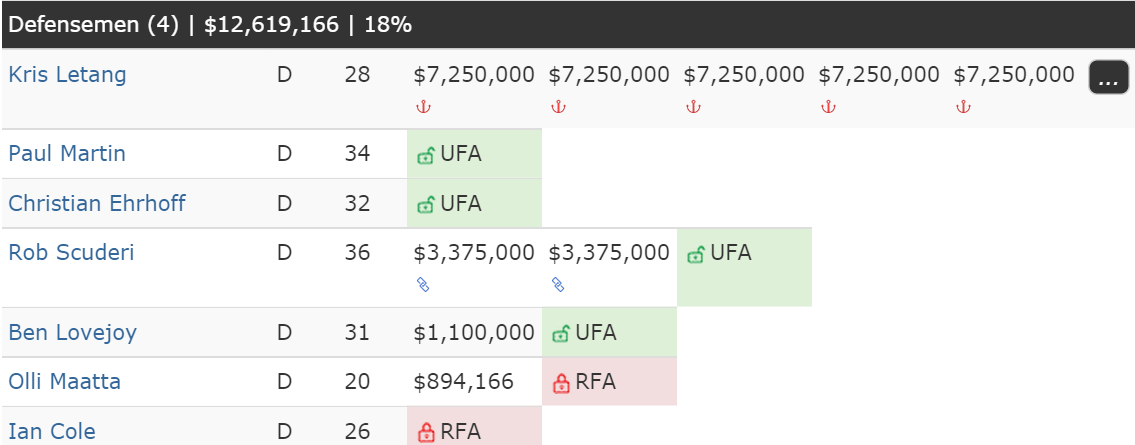Open Paul Martin's player page
The height and width of the screenshot is (445, 1135).
(67, 153)
